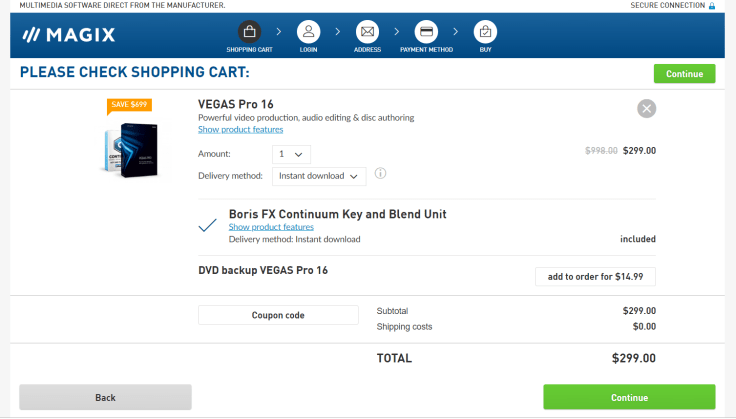Screen dimensions: 736x419
Task: Toggle the Boris FX Continuum checkmark
Action: tap(208, 225)
